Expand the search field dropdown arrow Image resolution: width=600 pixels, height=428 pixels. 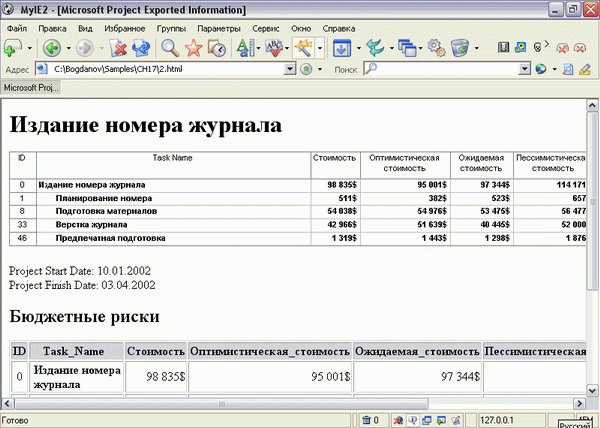[525, 69]
